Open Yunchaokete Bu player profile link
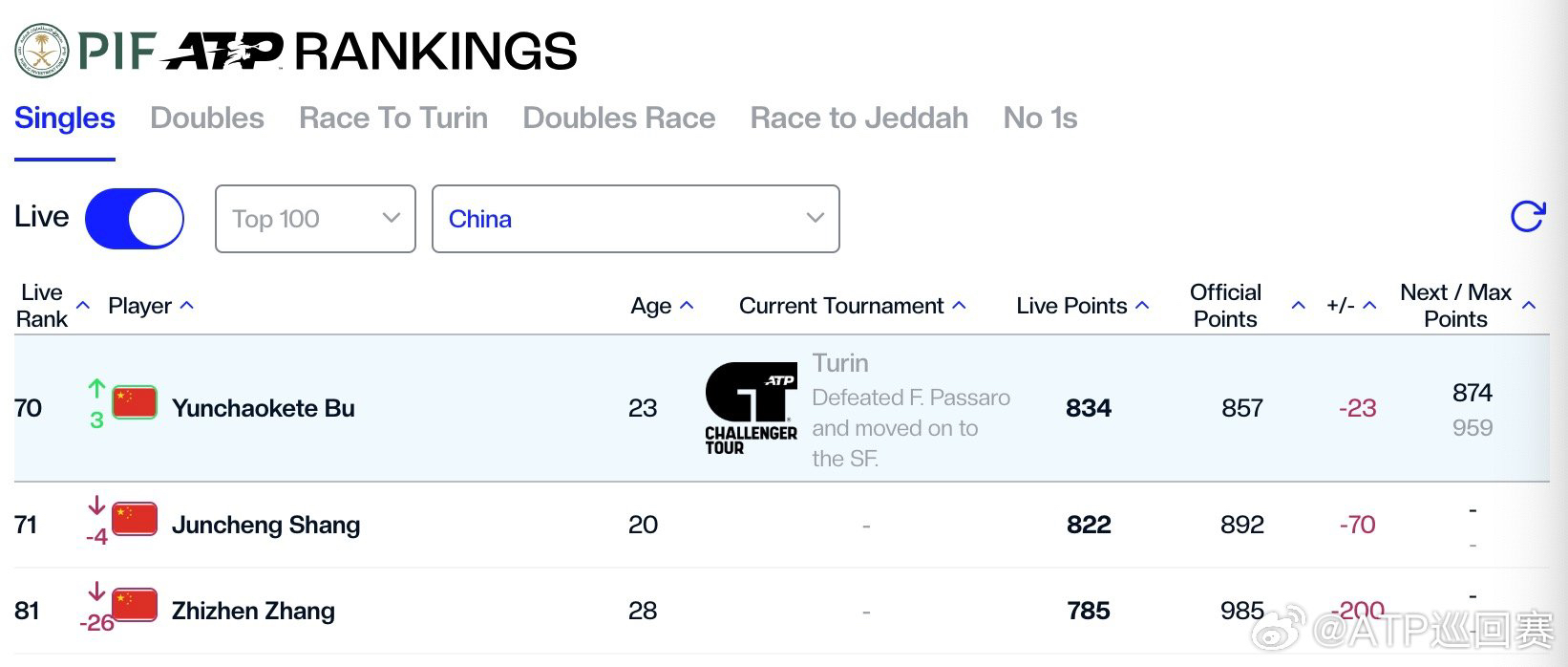This screenshot has height=667, width=1568. tap(264, 408)
